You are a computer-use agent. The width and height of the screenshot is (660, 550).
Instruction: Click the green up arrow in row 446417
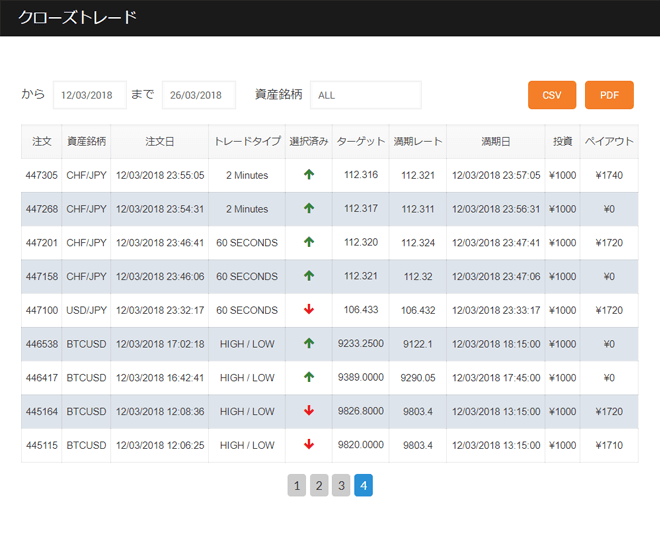click(x=309, y=377)
